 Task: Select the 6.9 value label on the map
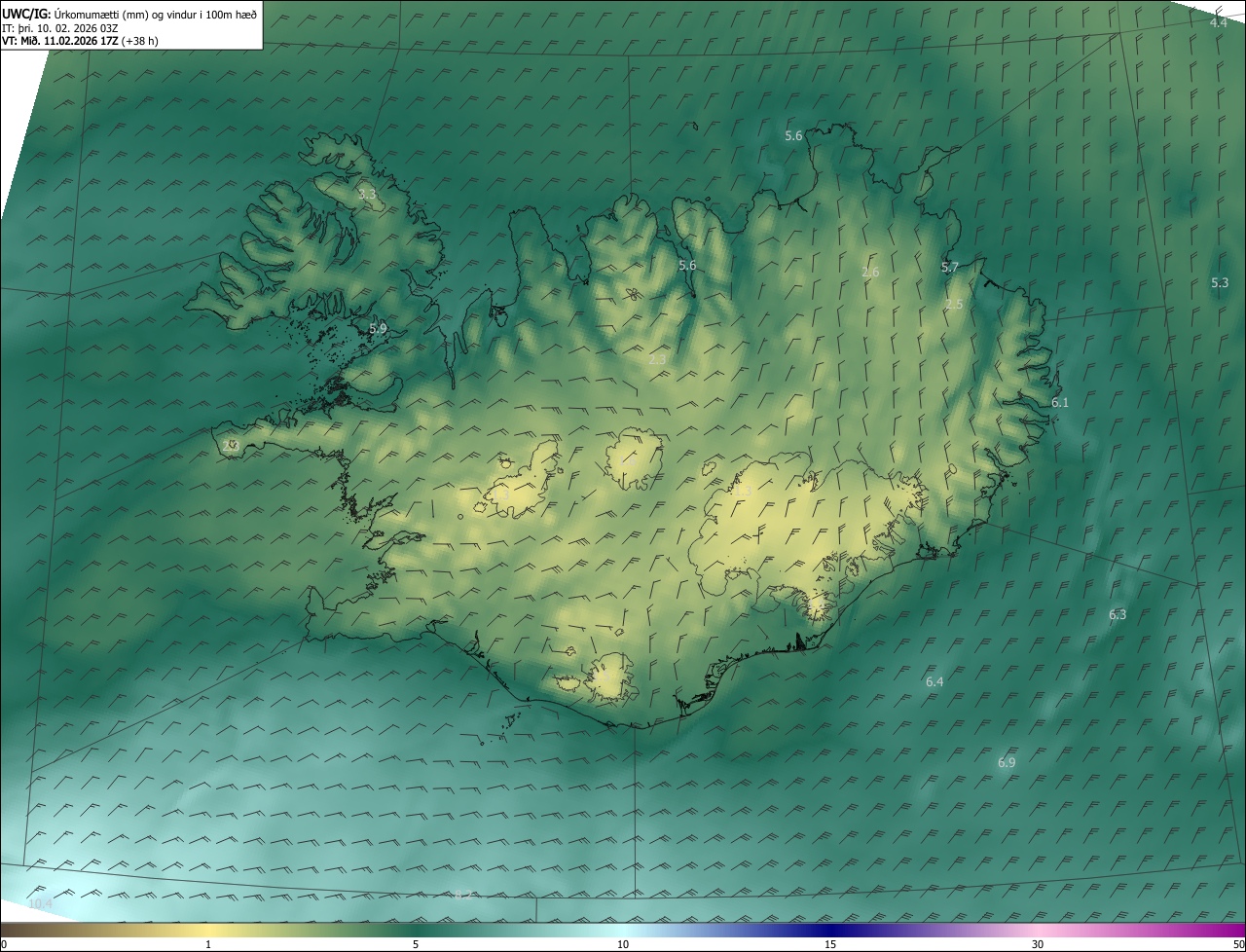(x=1007, y=762)
